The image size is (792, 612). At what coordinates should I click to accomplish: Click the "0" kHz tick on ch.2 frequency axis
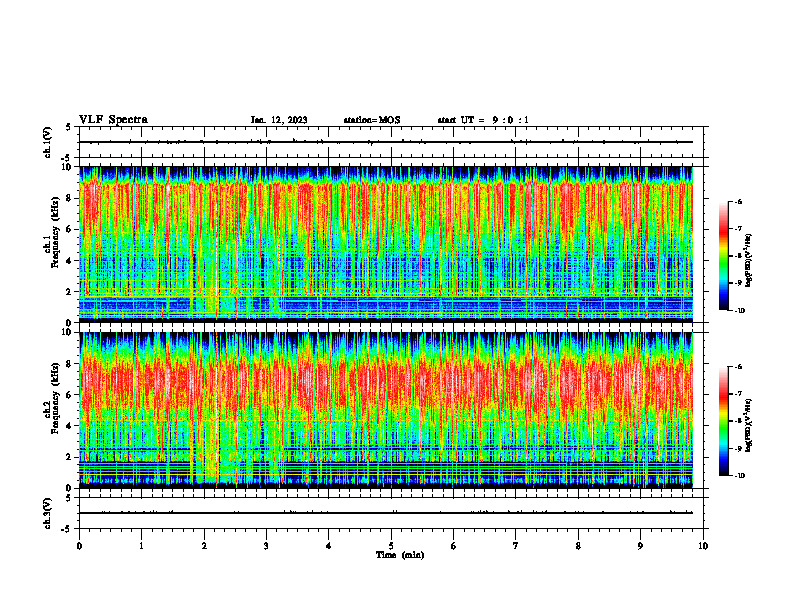pos(69,488)
